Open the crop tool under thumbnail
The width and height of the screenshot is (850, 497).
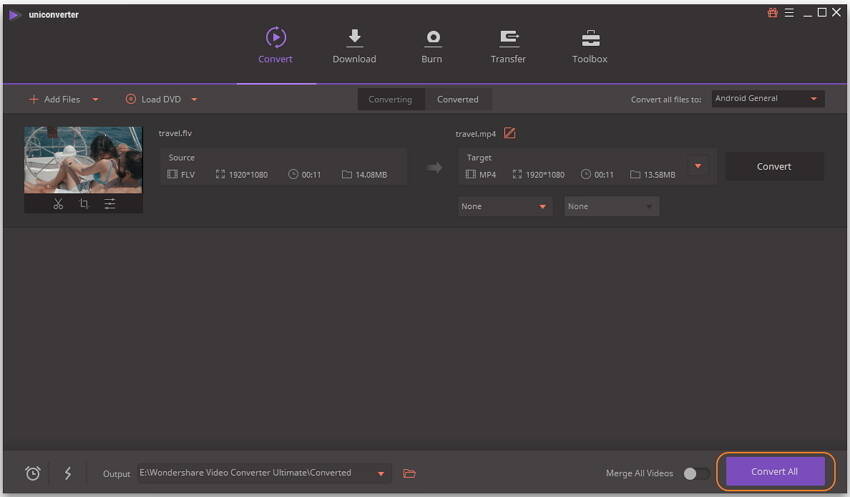[84, 204]
